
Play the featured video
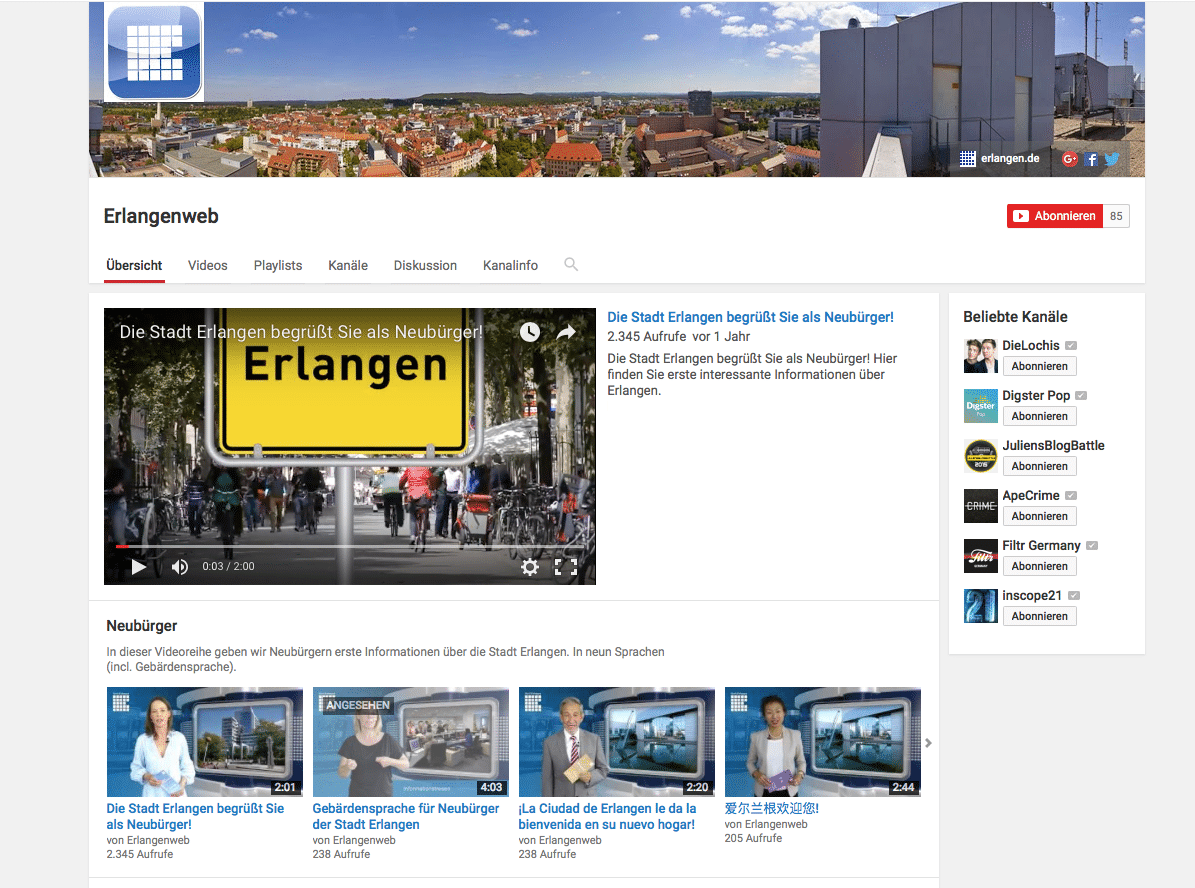coord(138,566)
